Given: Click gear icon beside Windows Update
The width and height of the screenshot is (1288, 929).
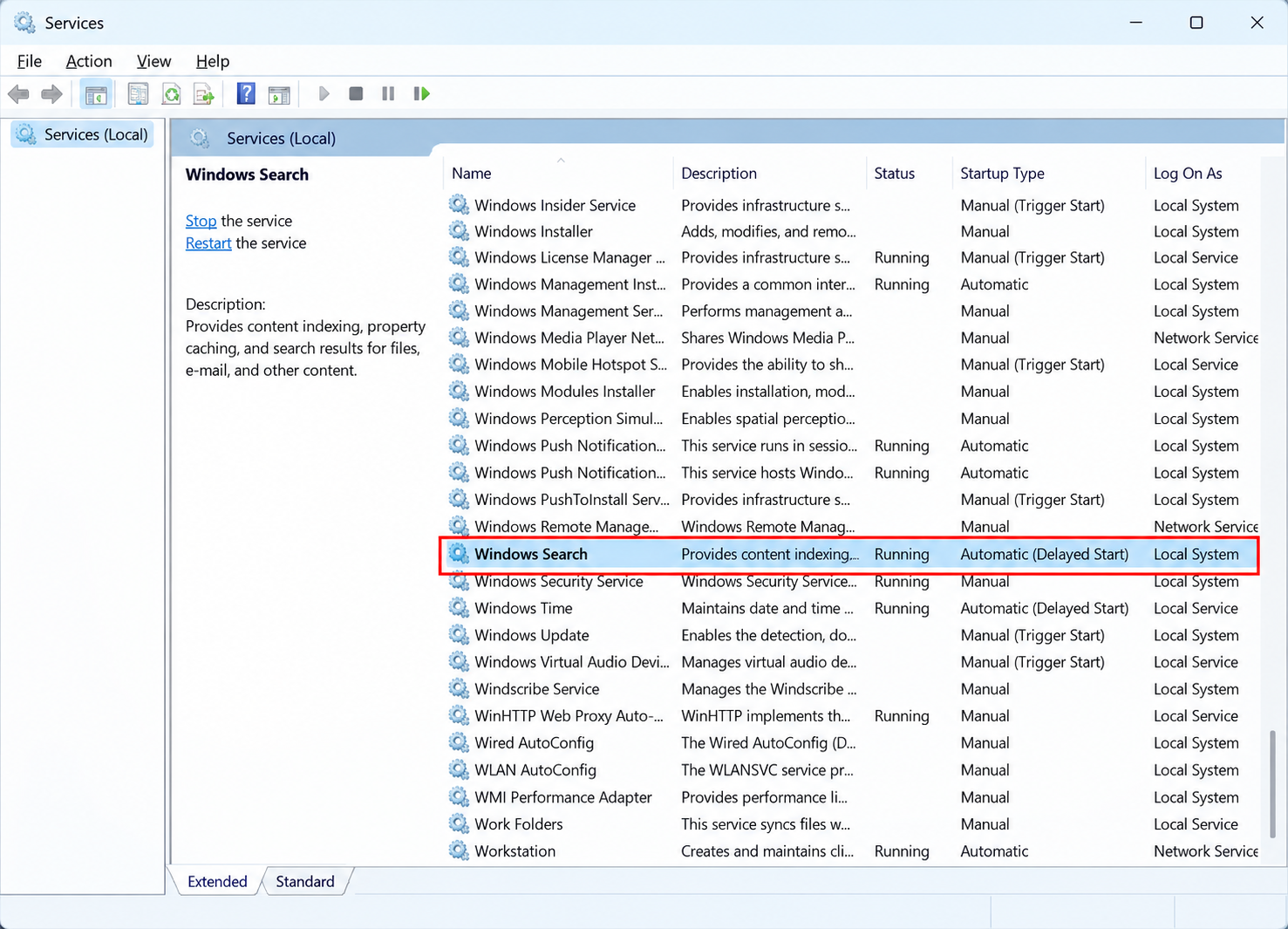Looking at the screenshot, I should pos(459,635).
